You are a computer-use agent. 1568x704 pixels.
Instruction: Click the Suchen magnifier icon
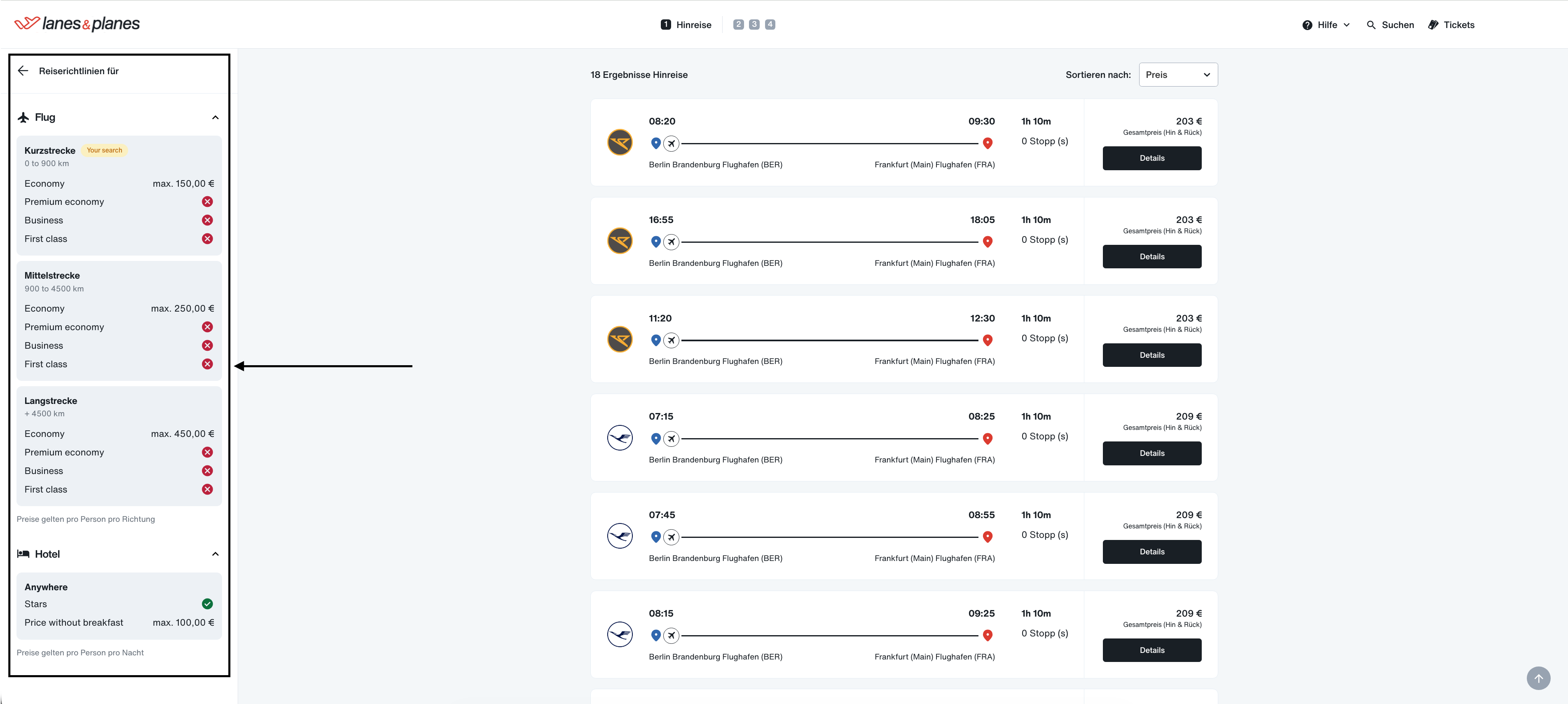pos(1371,25)
